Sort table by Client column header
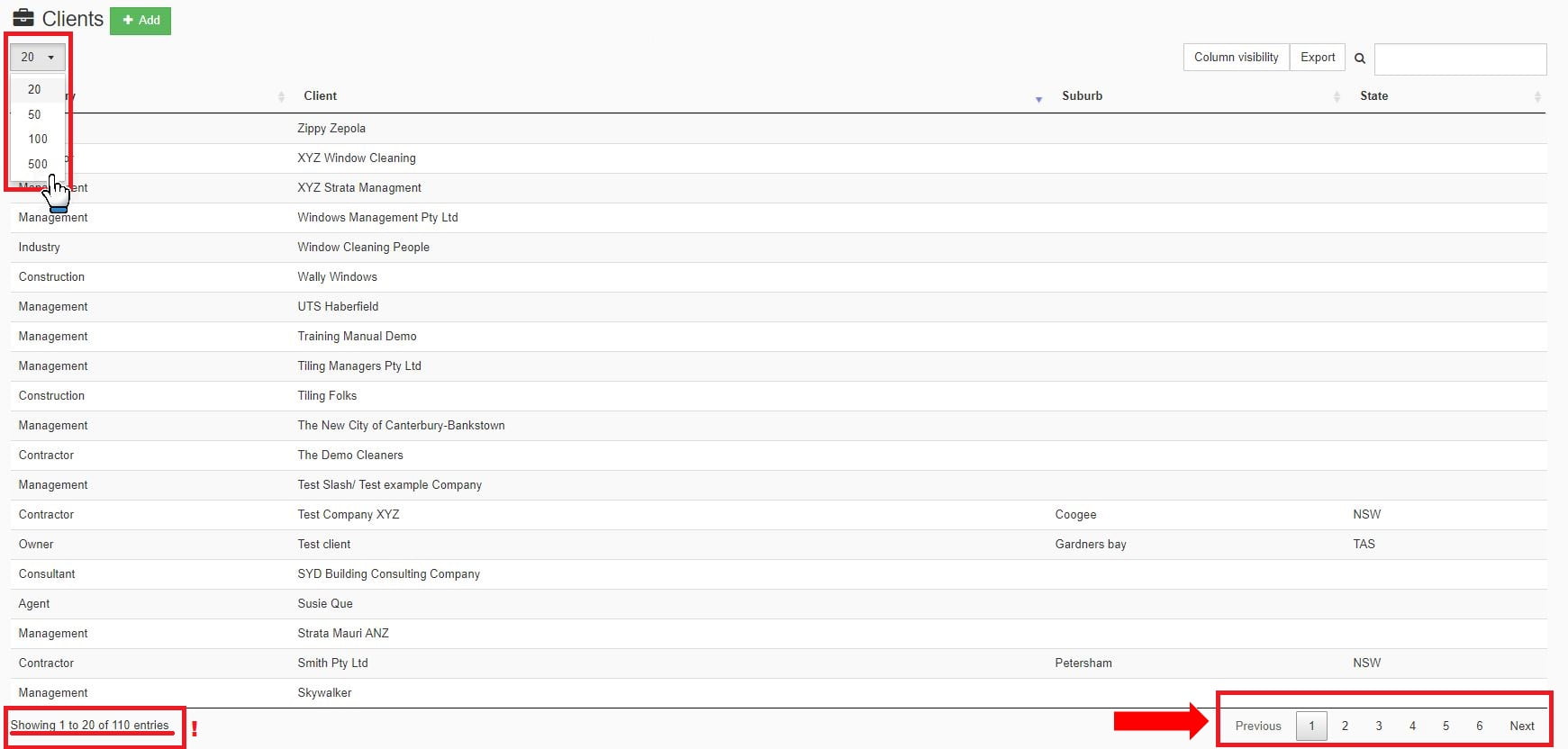 (x=320, y=95)
